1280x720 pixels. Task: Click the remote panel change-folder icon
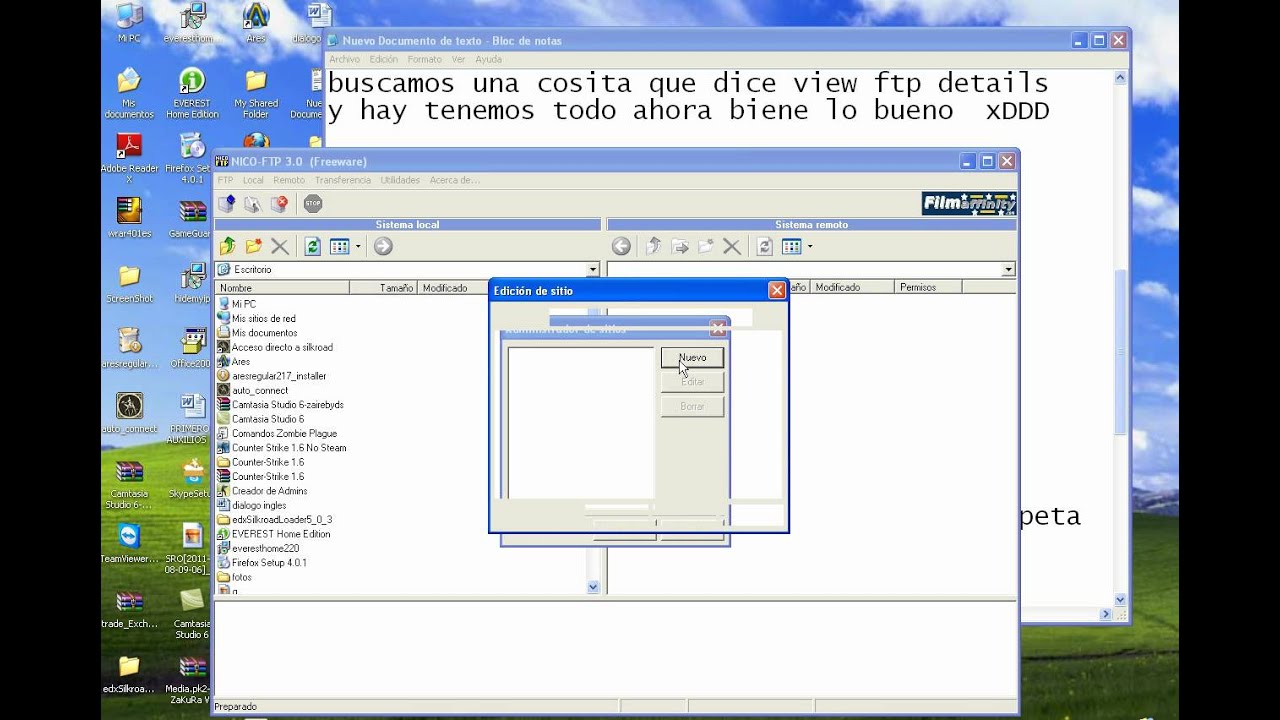[680, 246]
